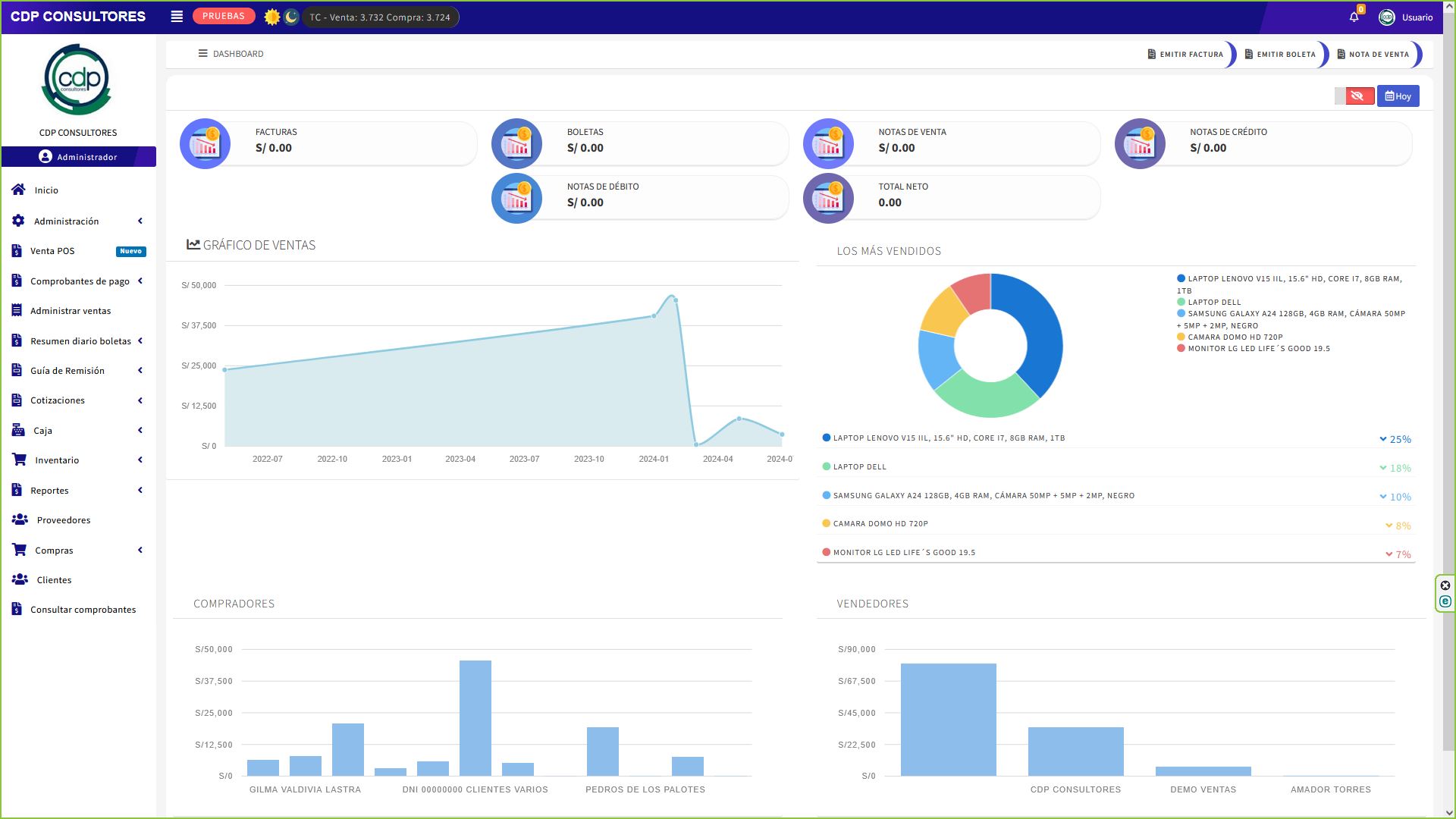Screen dimensions: 1456x819
Task: Open the Usuario profile avatar
Action: (1387, 18)
